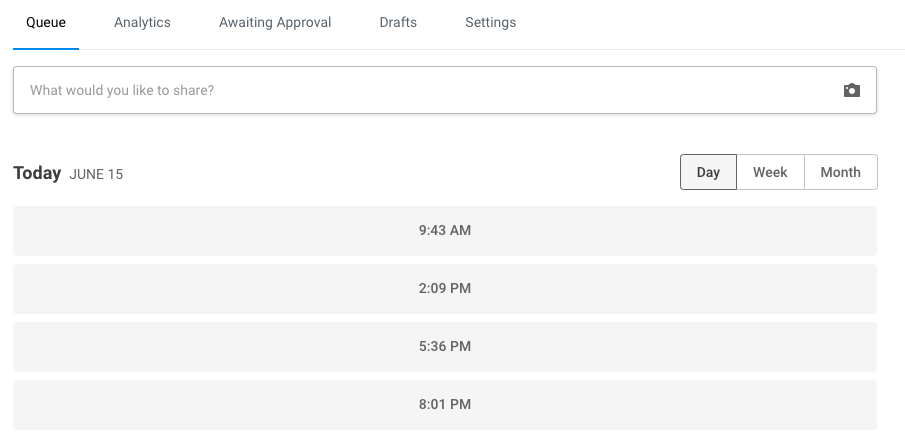The image size is (905, 439).
Task: Select the Queue tab
Action: point(46,22)
